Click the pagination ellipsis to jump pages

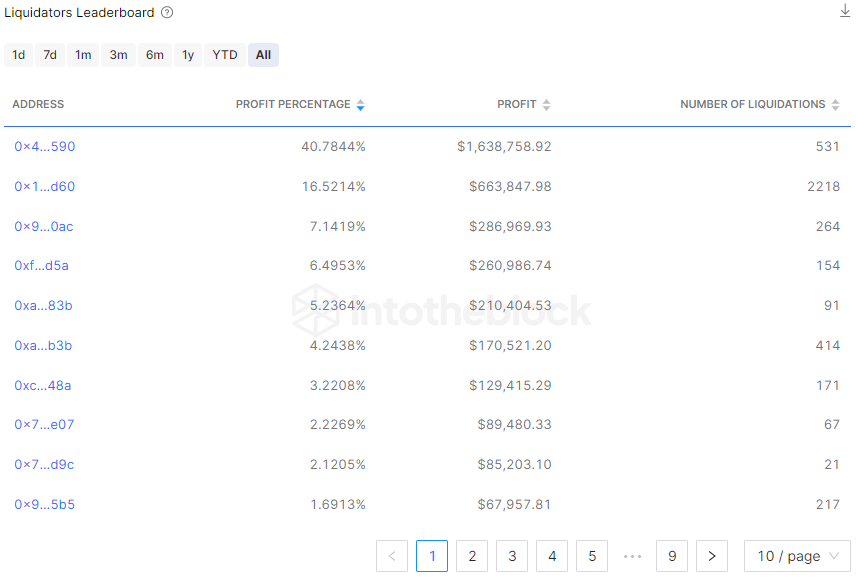632,556
